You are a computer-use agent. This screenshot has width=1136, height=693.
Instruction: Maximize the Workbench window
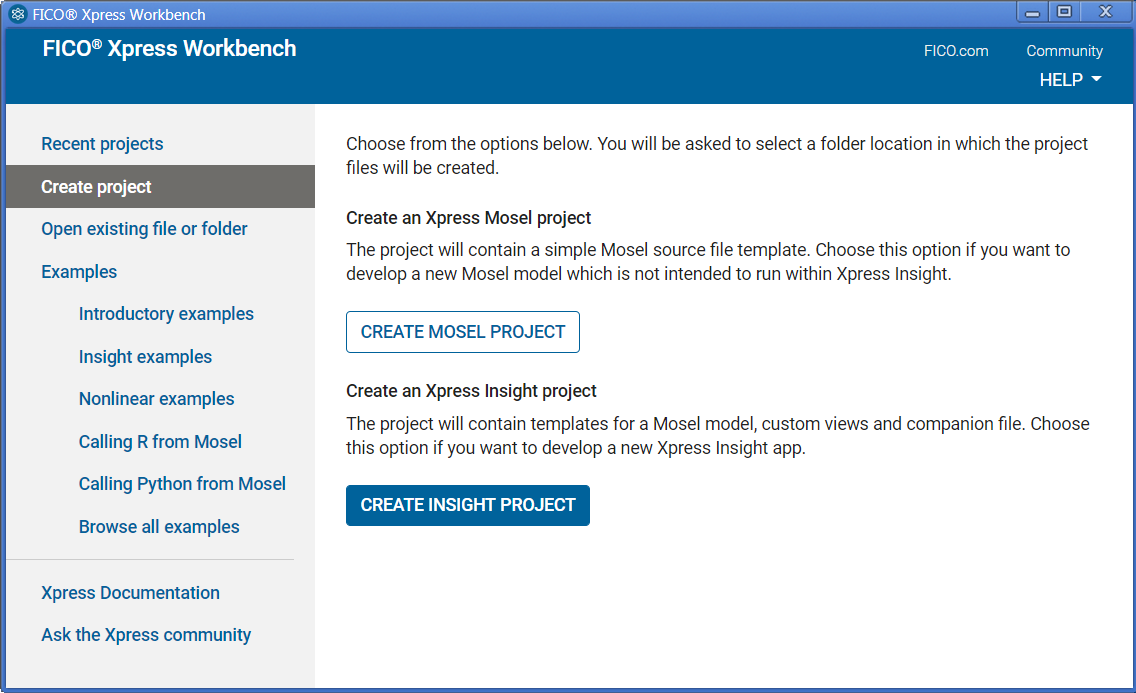pyautogui.click(x=1064, y=12)
